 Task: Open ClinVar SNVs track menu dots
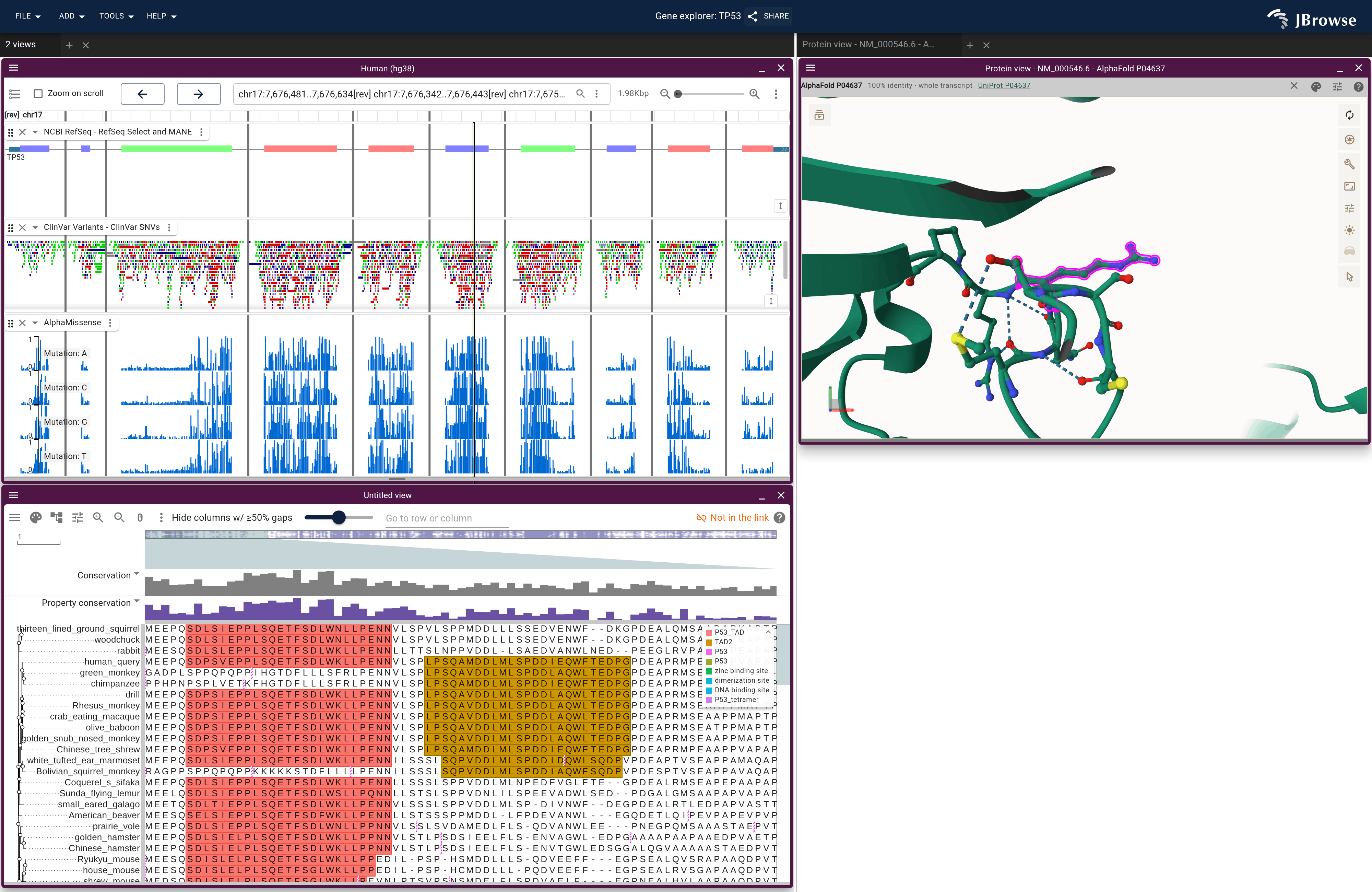[169, 227]
